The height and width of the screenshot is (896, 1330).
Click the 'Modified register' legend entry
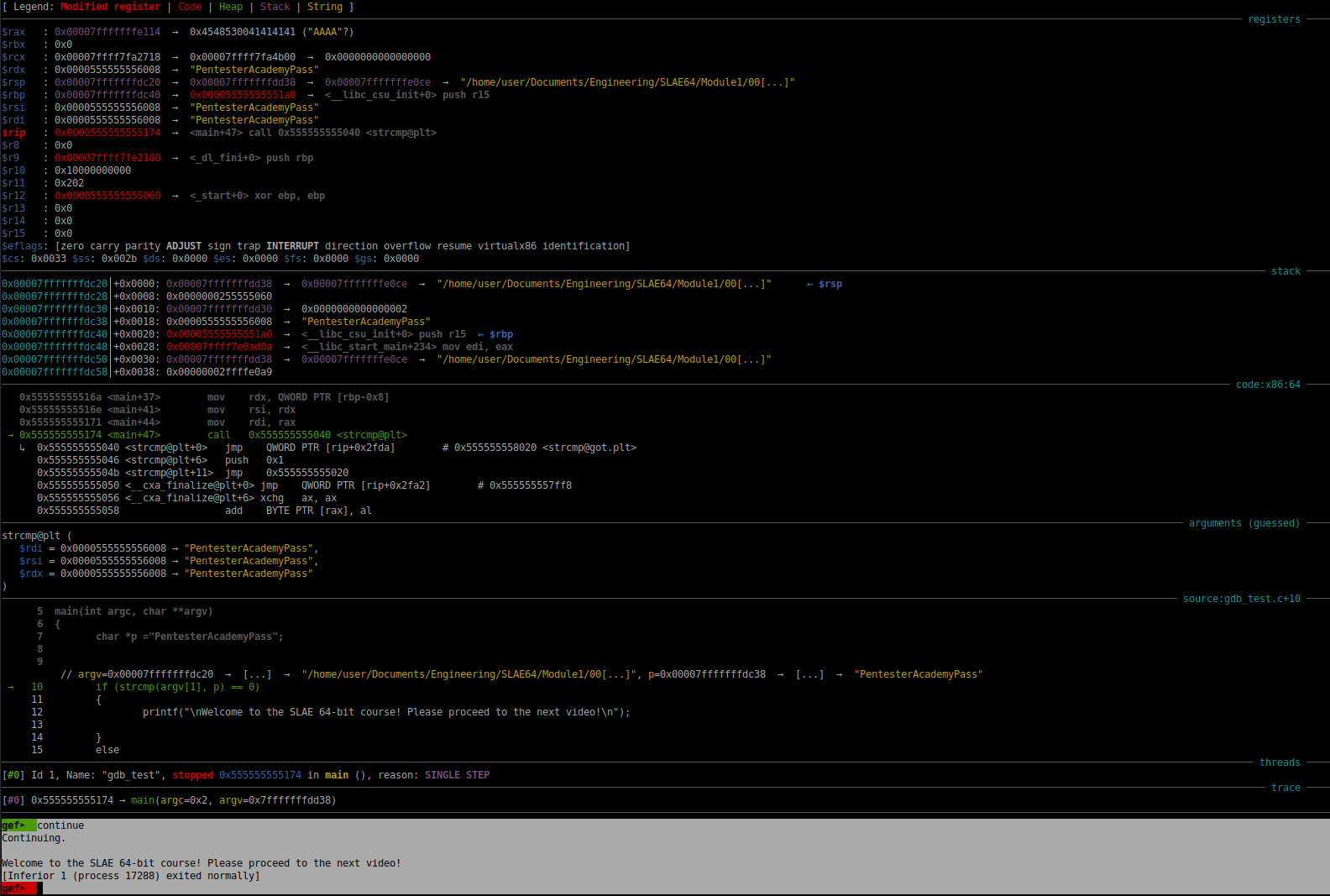[x=110, y=7]
